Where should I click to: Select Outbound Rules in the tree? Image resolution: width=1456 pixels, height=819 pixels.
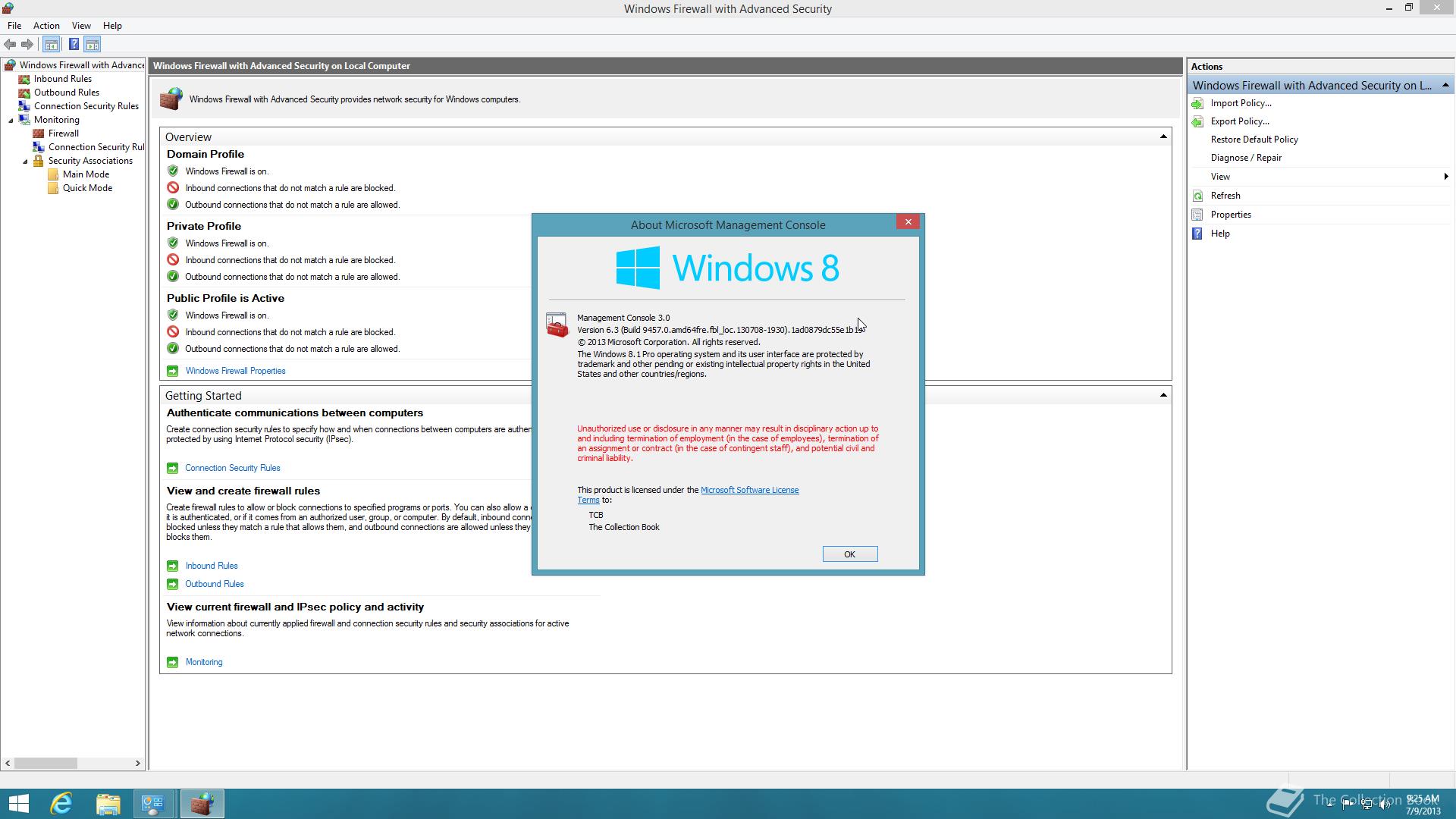(66, 93)
